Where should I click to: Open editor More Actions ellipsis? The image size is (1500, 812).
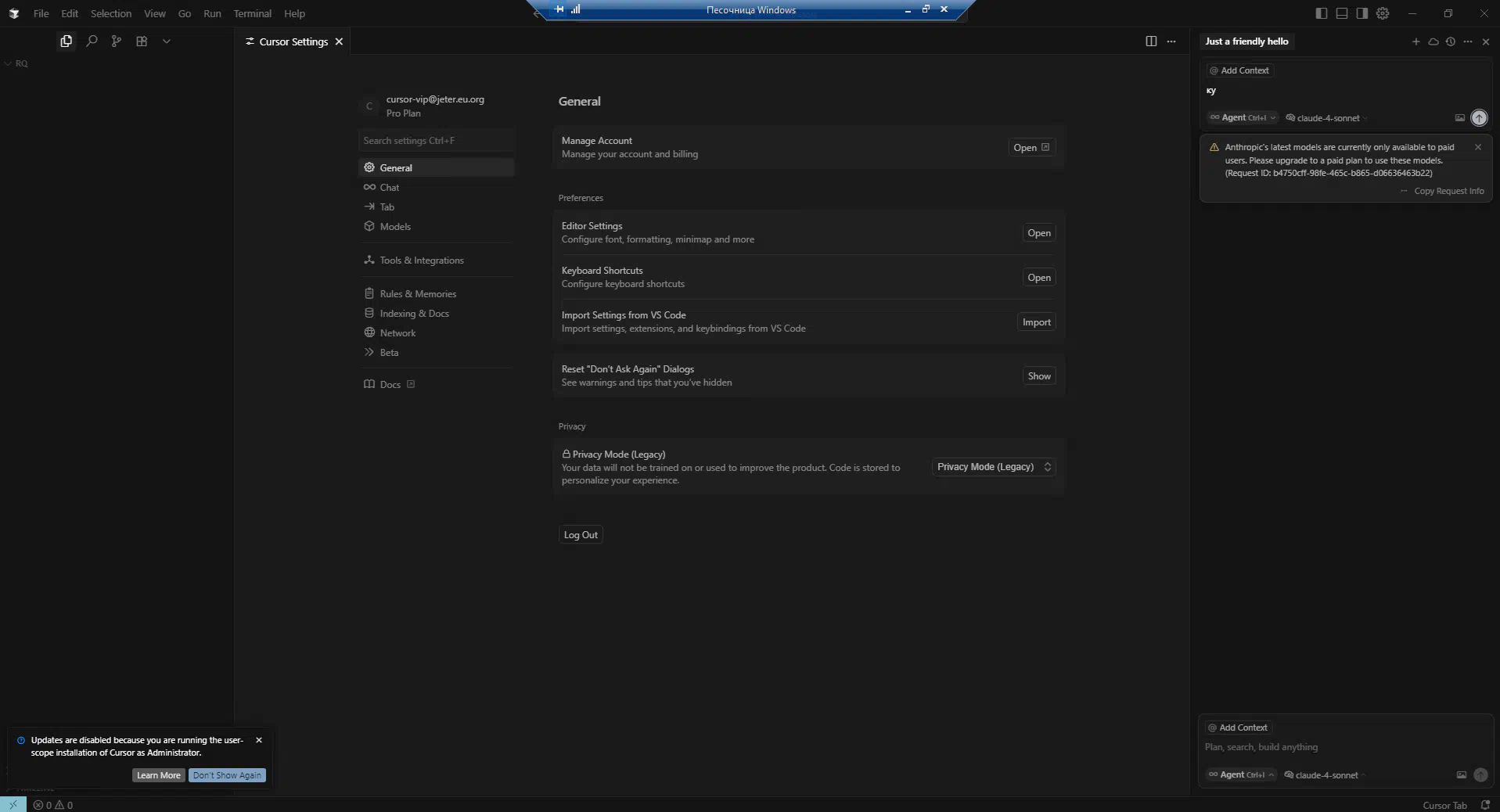(1171, 41)
